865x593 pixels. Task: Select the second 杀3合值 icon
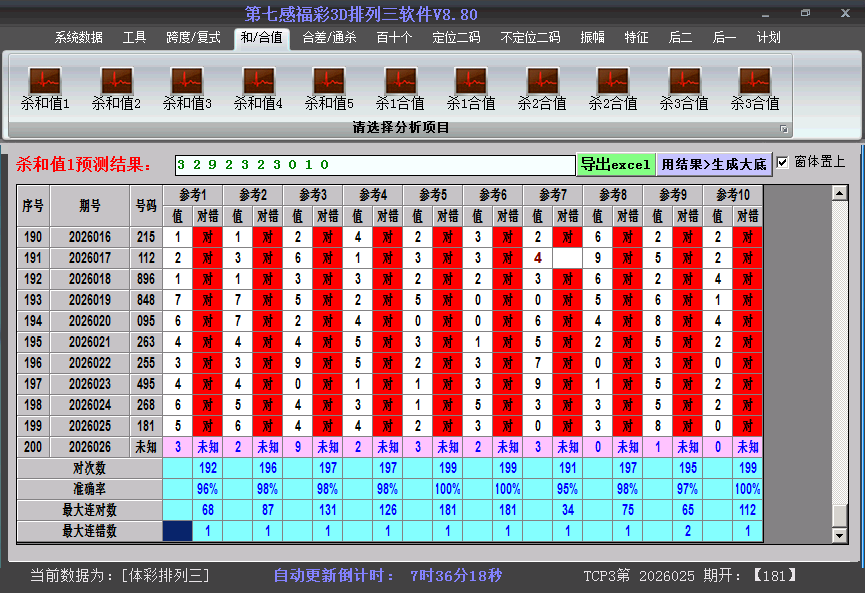tap(755, 85)
